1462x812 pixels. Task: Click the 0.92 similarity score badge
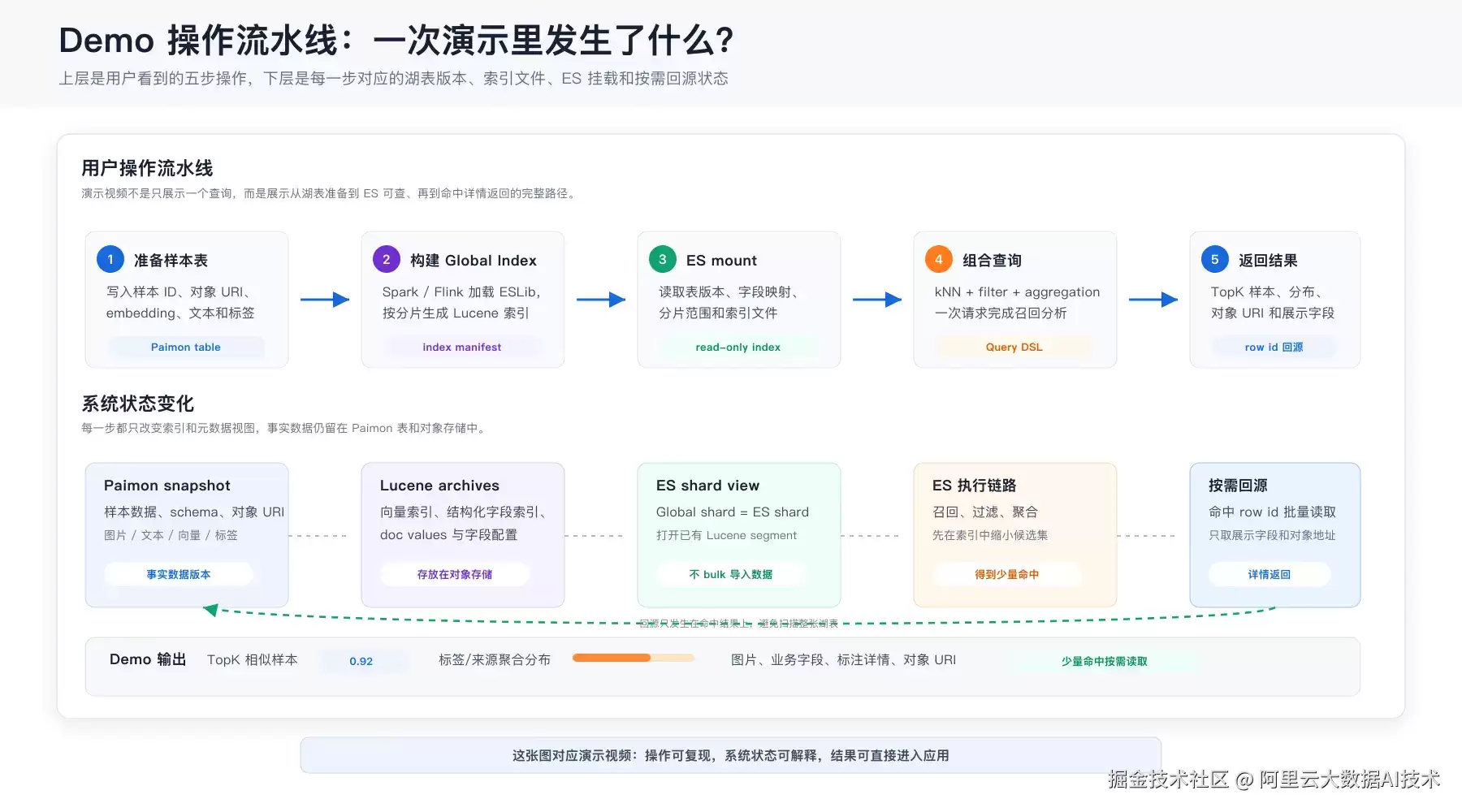click(x=361, y=661)
